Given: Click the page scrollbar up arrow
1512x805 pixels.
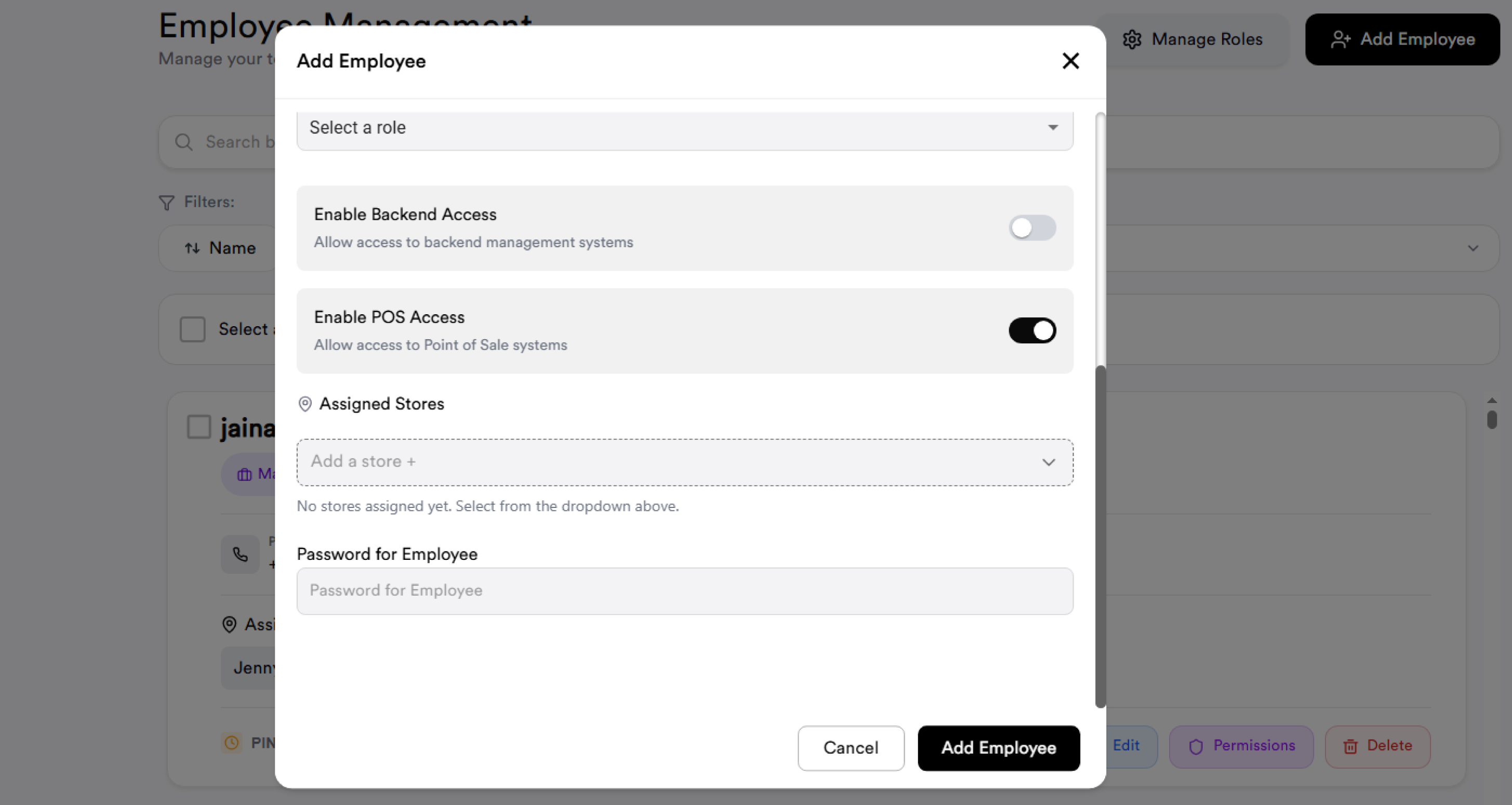Looking at the screenshot, I should pos(1491,400).
